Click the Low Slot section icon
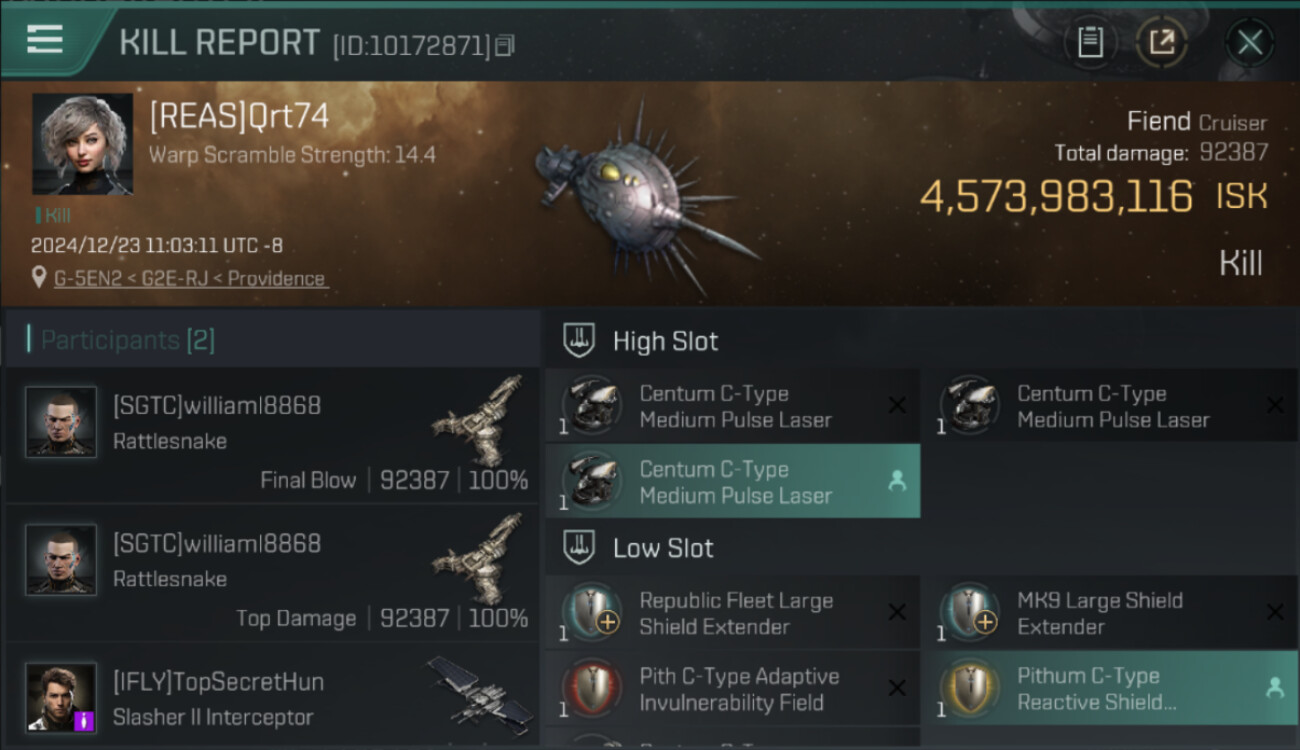Image resolution: width=1300 pixels, height=750 pixels. pyautogui.click(x=580, y=548)
